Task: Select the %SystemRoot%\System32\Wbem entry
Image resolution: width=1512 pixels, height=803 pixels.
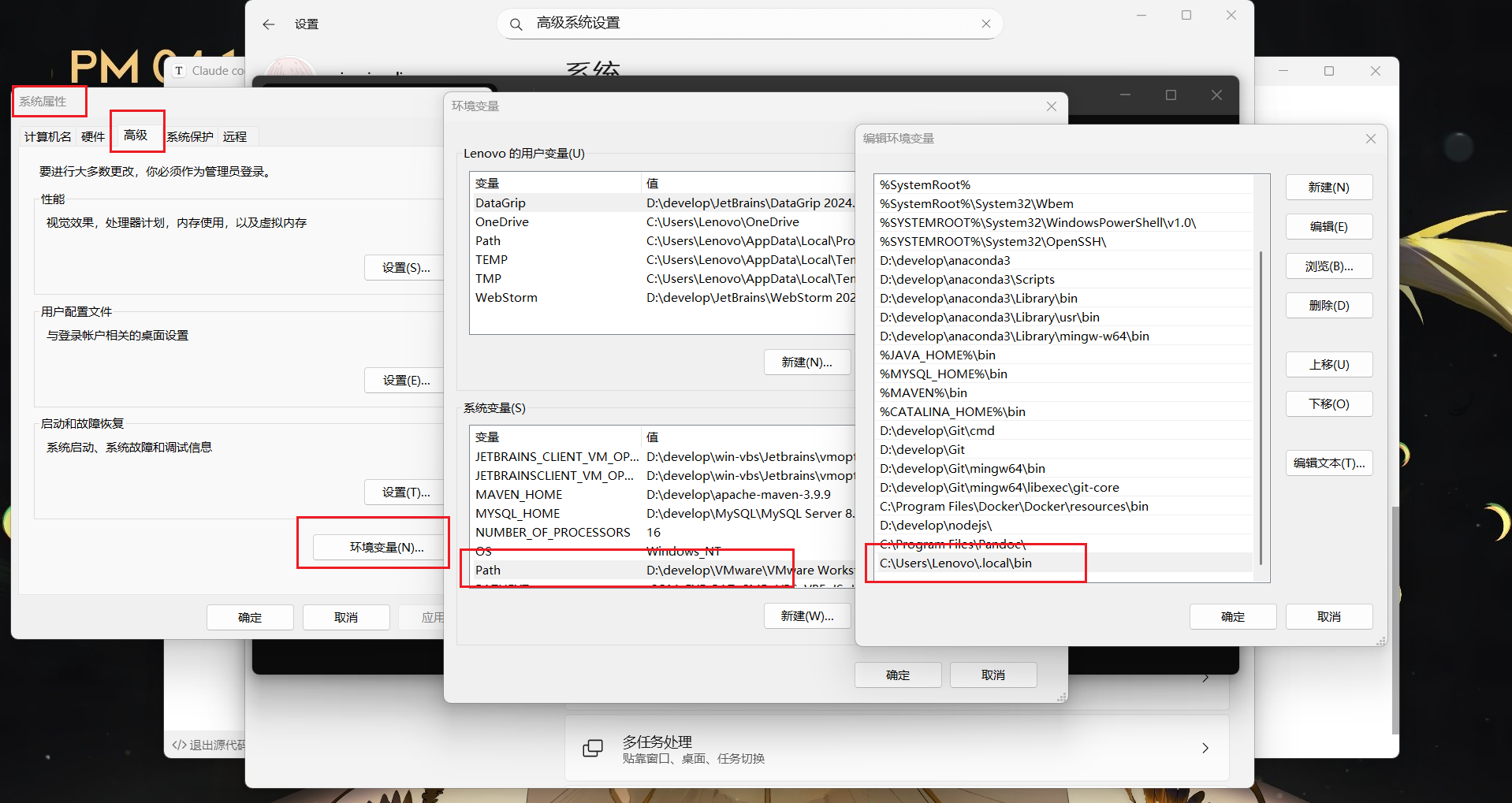Action: (x=1063, y=204)
